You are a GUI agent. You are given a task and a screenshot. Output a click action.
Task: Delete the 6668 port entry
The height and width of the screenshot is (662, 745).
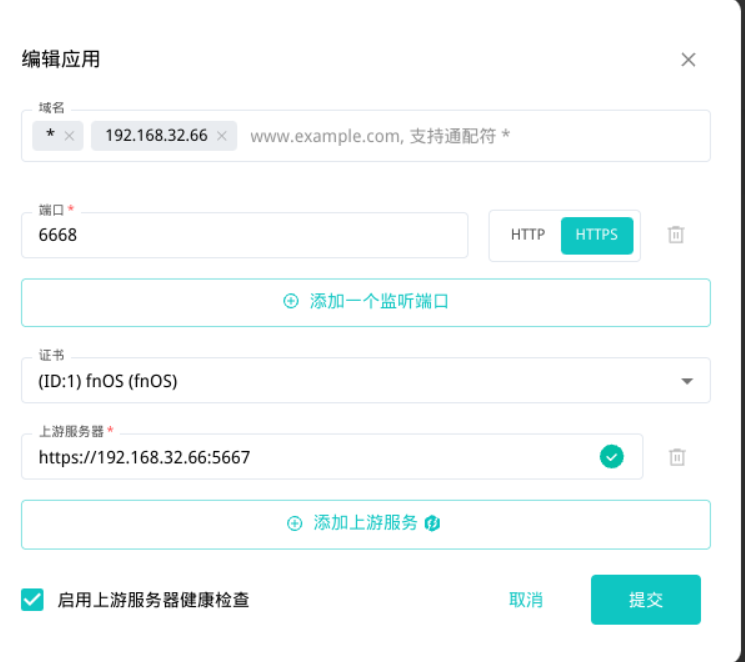(676, 235)
